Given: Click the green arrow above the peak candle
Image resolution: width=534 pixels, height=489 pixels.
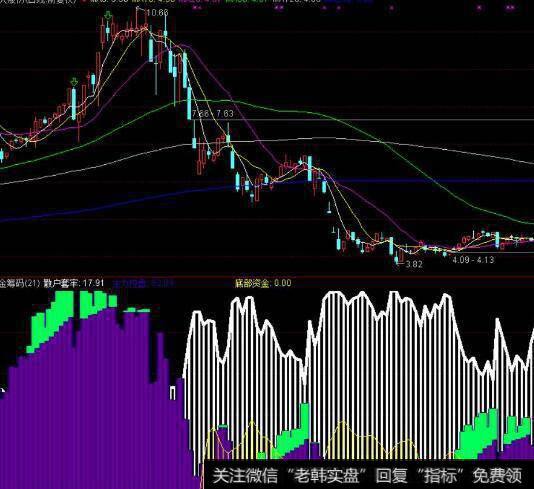Looking at the screenshot, I should tap(108, 15).
